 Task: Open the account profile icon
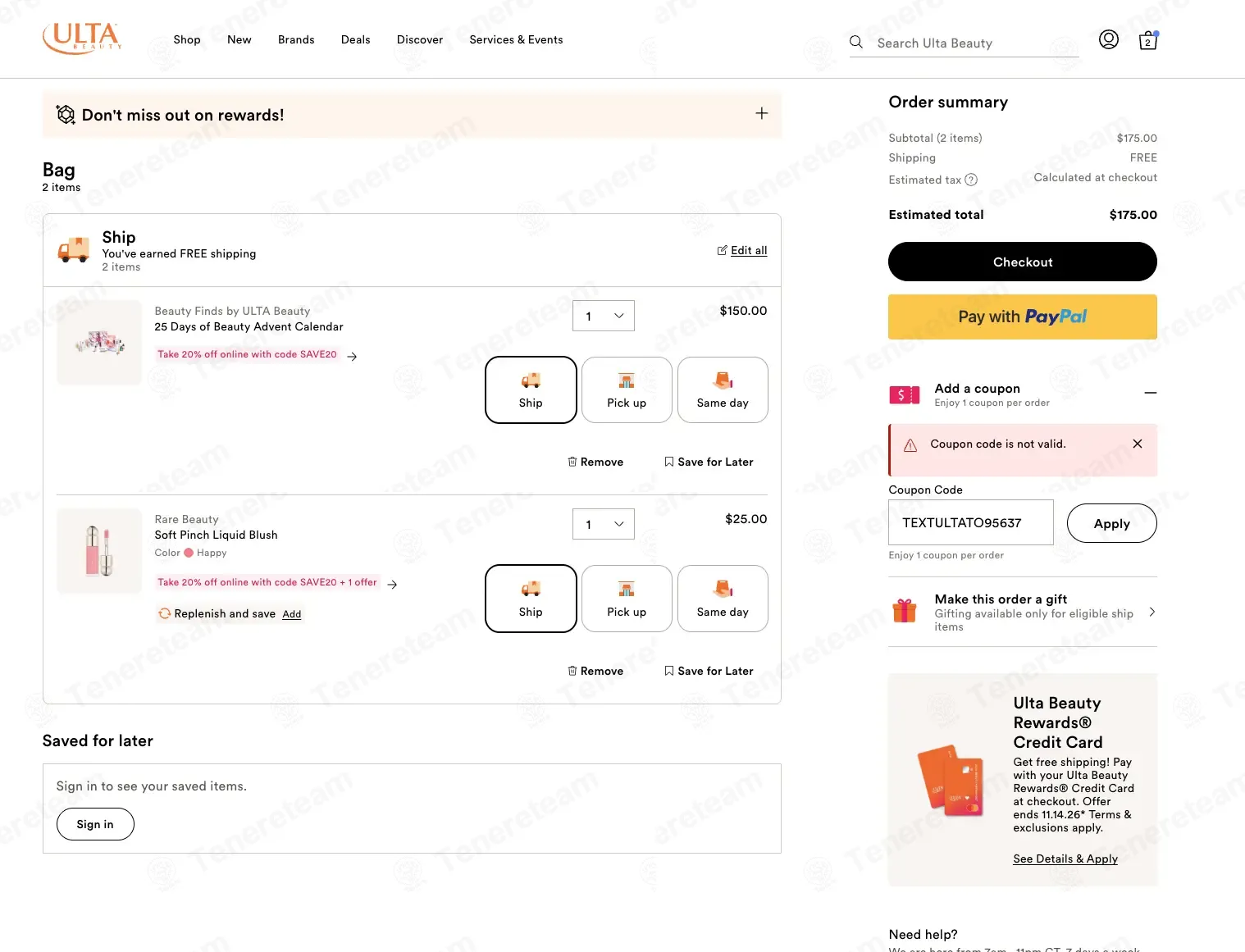[x=1109, y=39]
